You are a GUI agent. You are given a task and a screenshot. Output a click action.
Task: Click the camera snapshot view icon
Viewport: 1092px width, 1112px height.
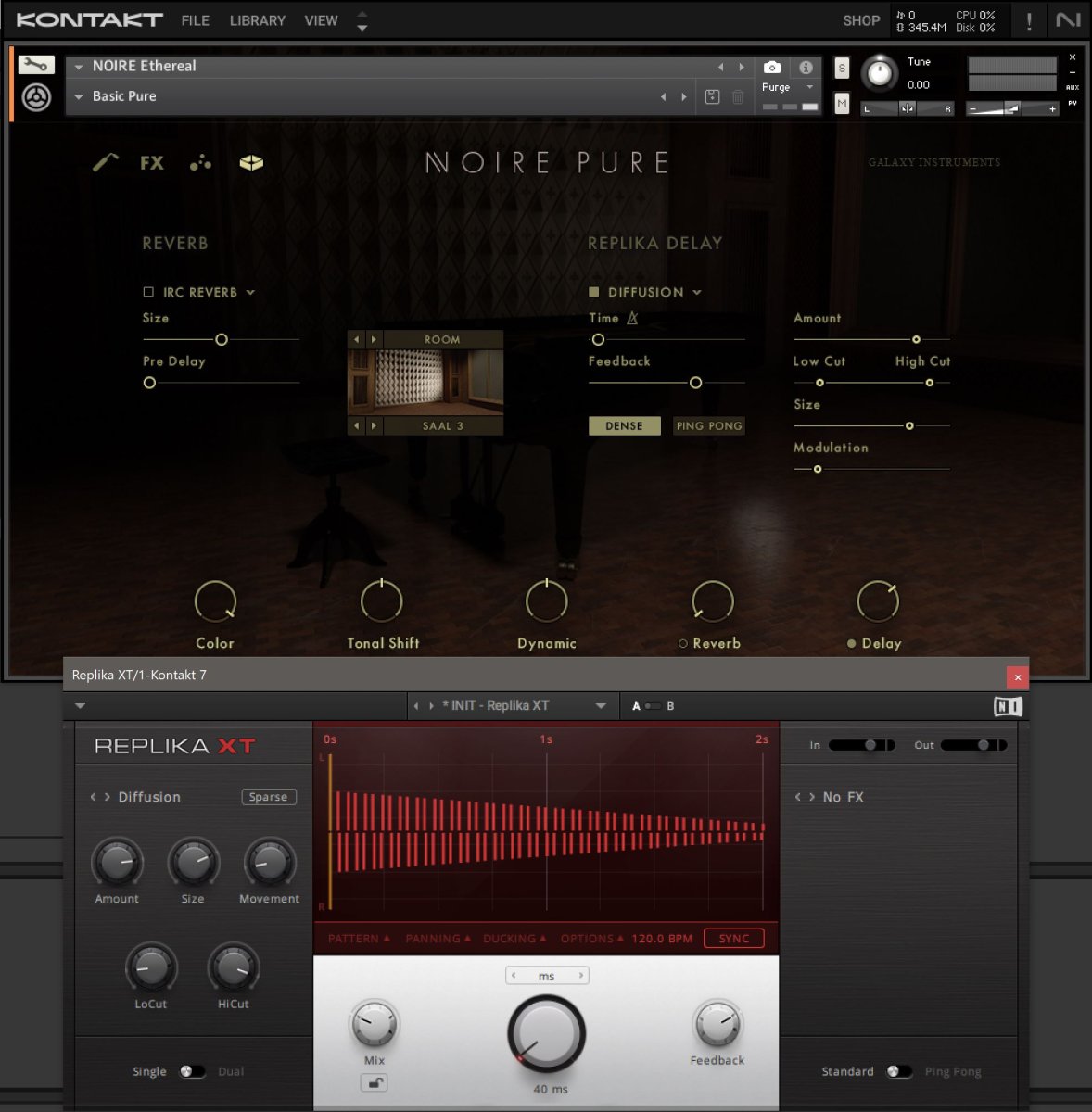pyautogui.click(x=772, y=68)
